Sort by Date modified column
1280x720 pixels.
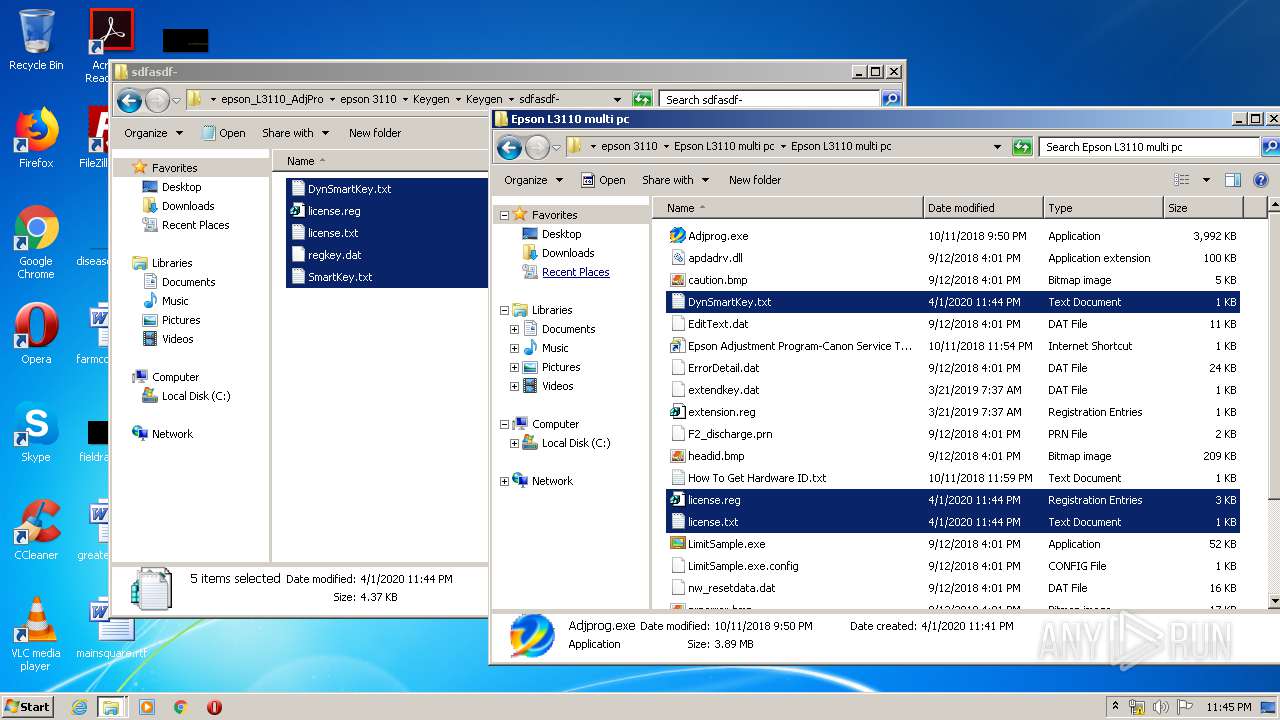click(983, 208)
